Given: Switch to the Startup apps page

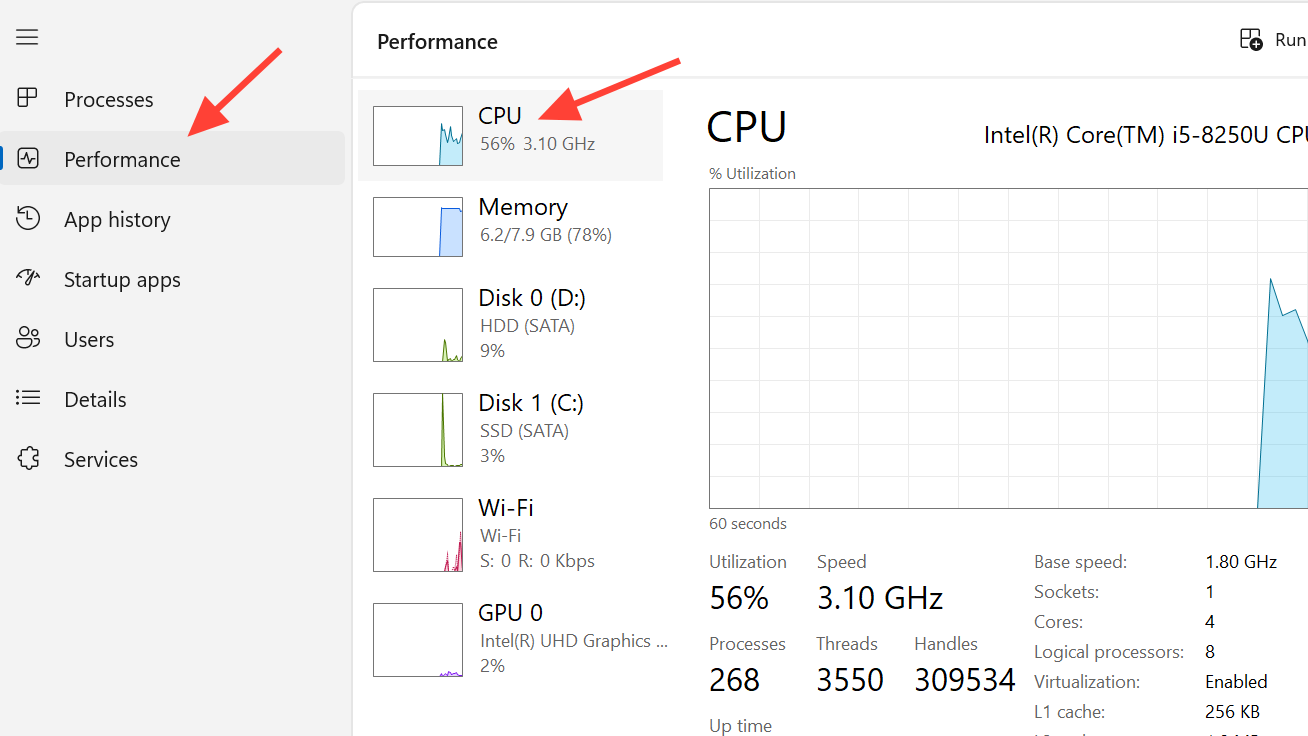Looking at the screenshot, I should click(x=122, y=280).
